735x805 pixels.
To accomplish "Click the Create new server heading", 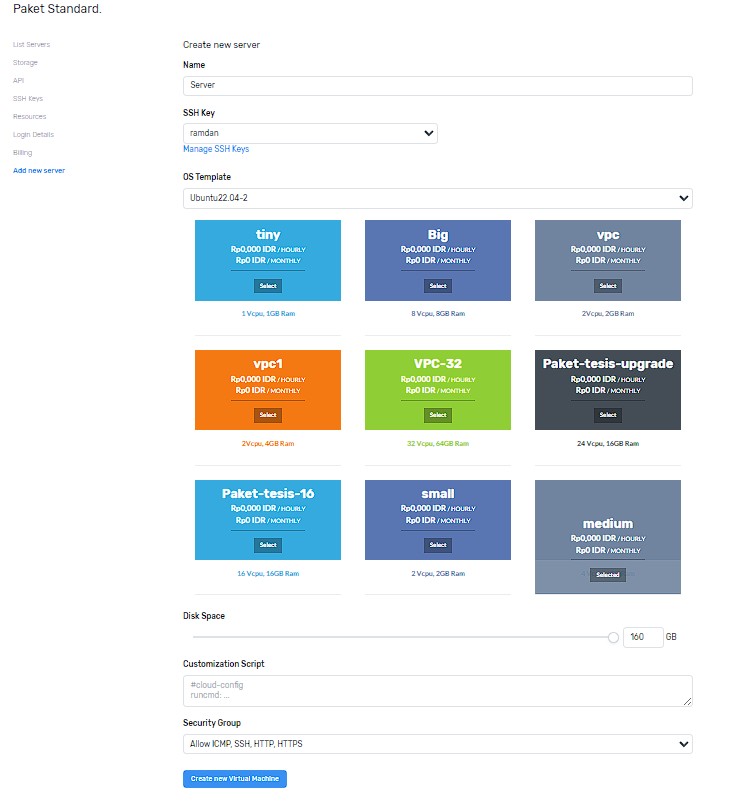I will click(221, 45).
